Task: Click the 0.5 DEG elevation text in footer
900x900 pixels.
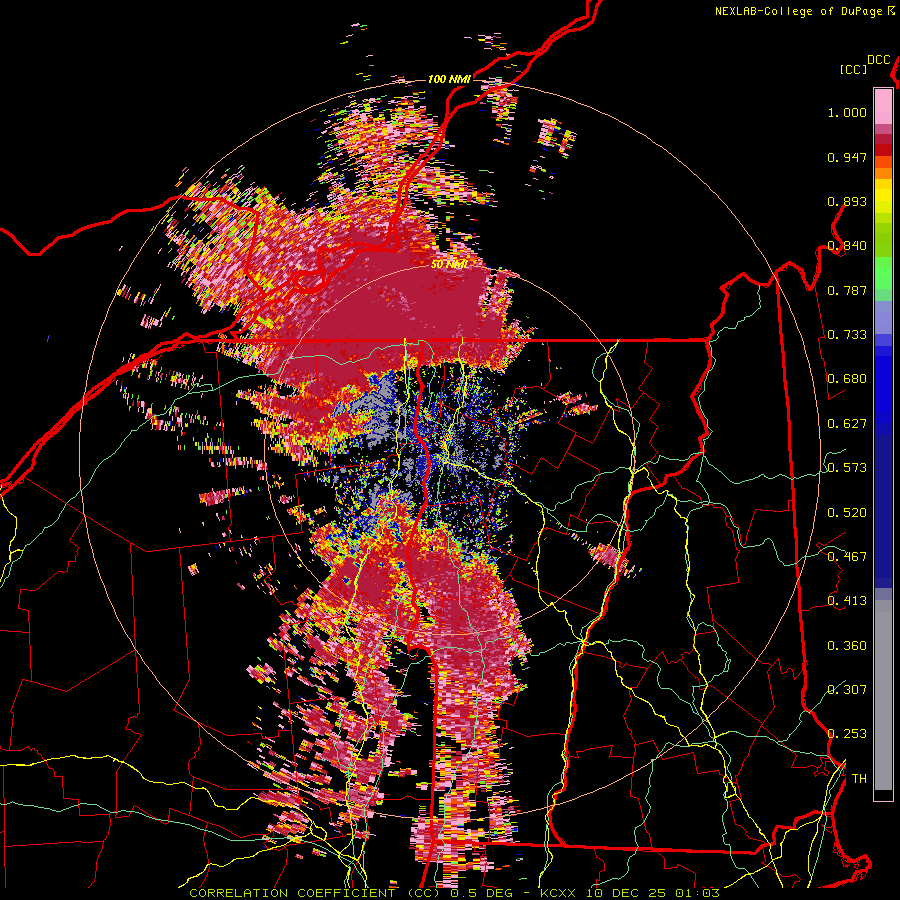Action: 482,893
